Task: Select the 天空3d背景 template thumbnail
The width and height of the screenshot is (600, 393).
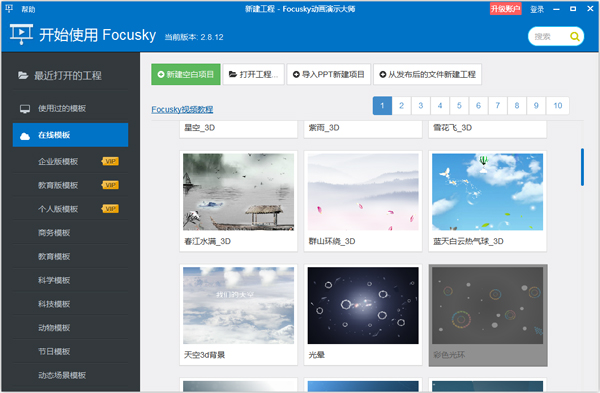Action: pos(238,305)
